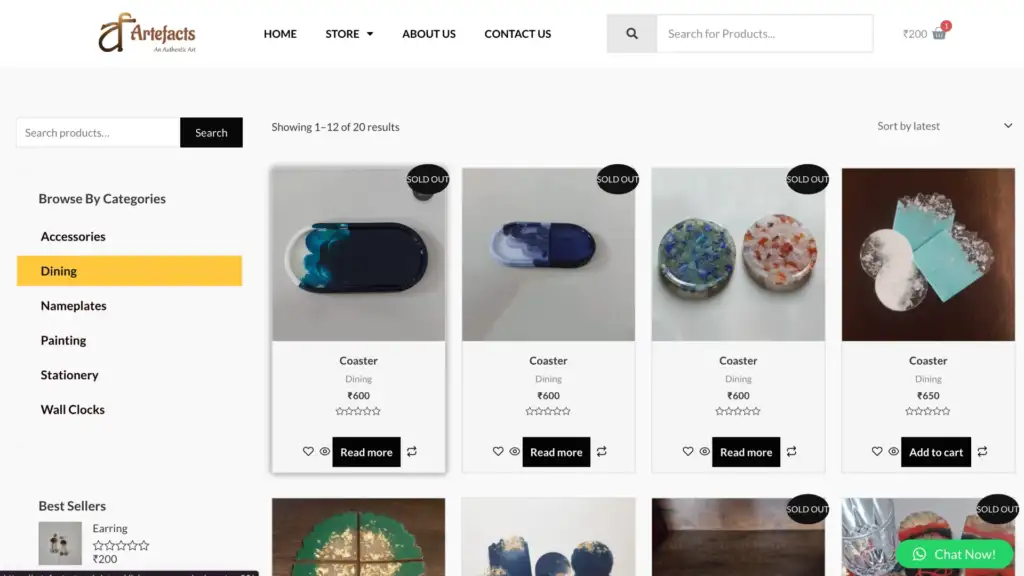This screenshot has height=576, width=1024.
Task: Add the ₹650 Coaster to cart
Action: tap(935, 451)
